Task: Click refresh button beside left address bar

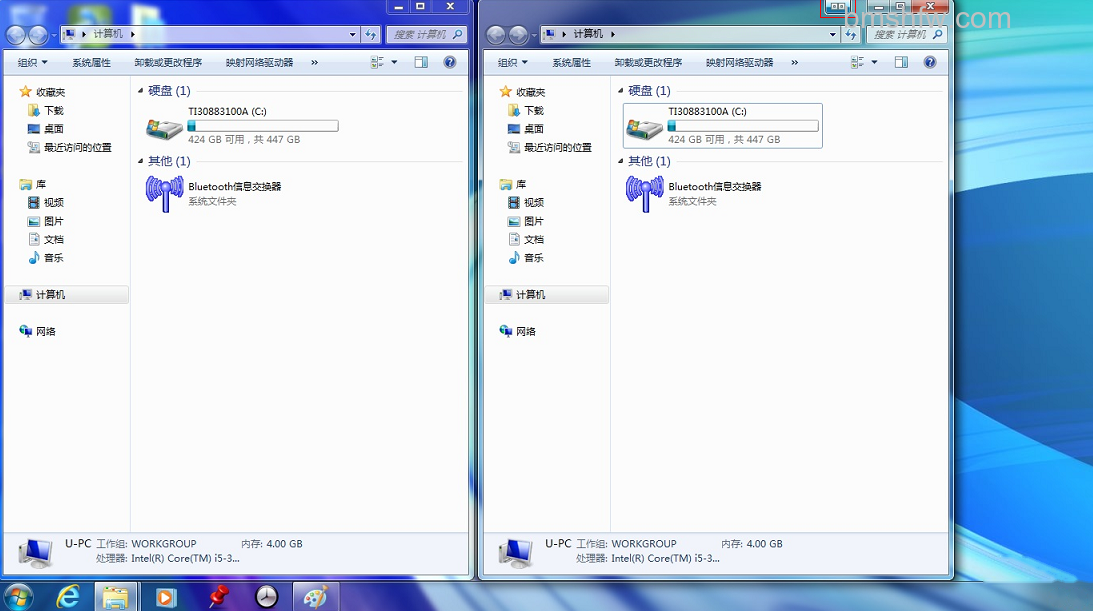Action: tap(371, 34)
